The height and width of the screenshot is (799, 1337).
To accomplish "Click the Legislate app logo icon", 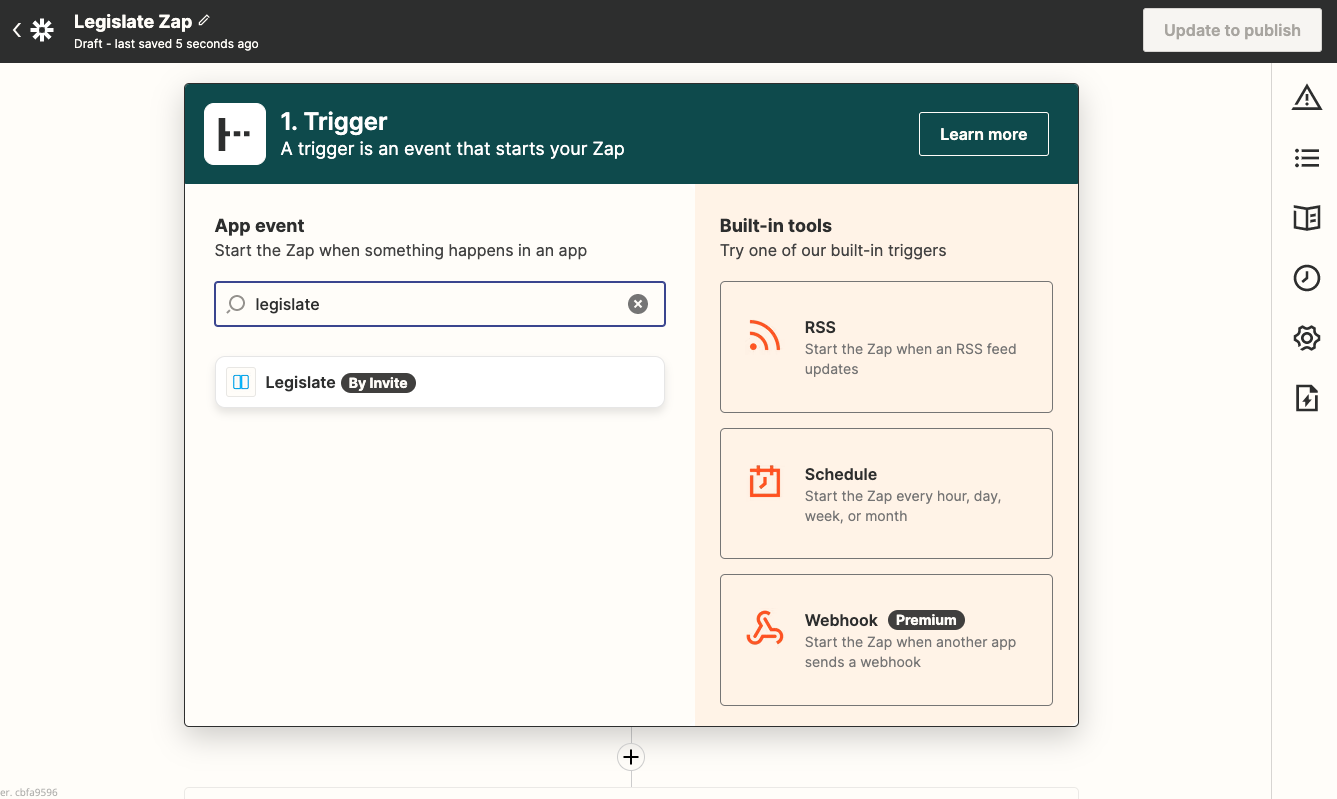I will pyautogui.click(x=241, y=382).
